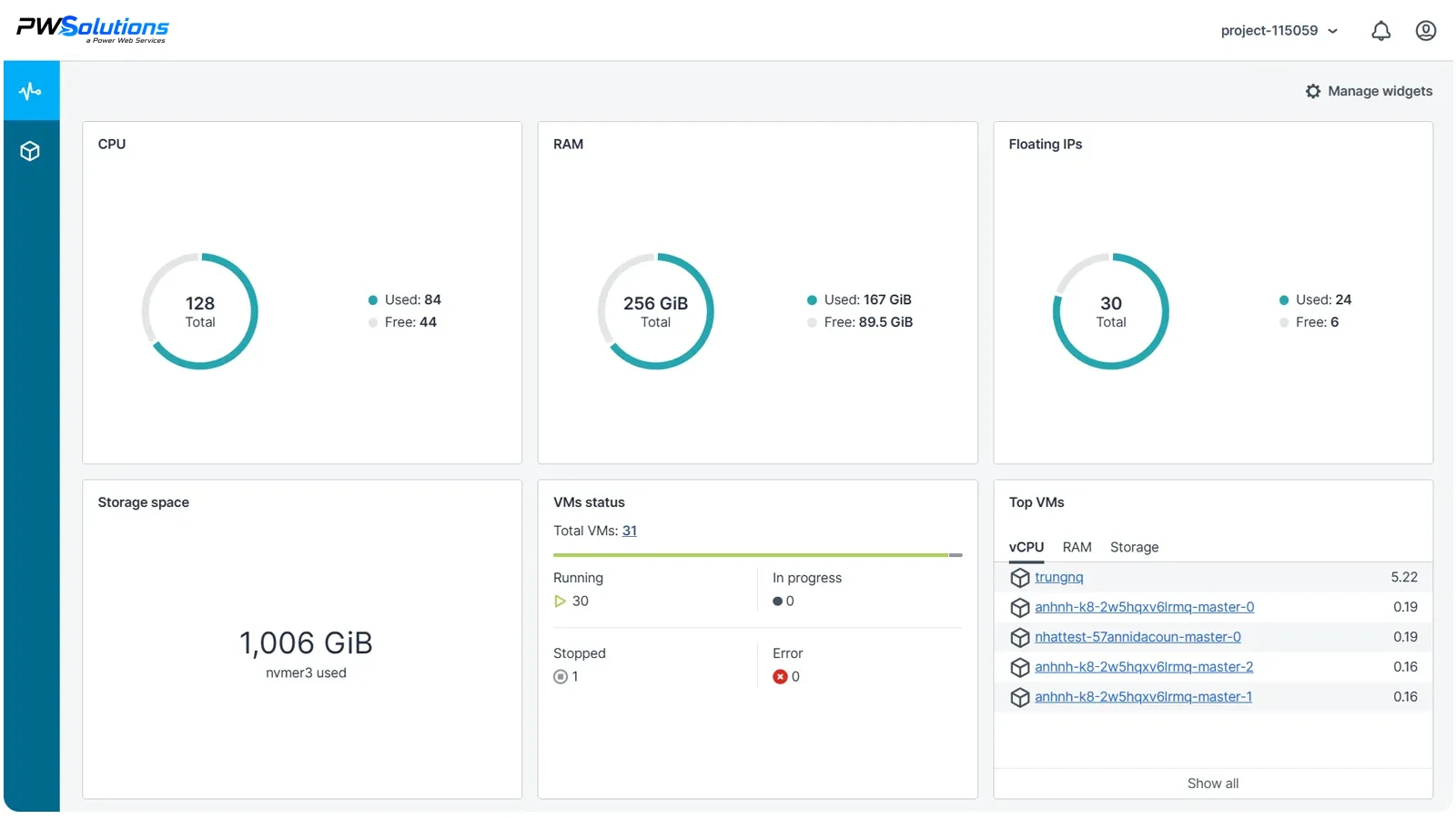Switch to the Storage tab in Top VMs
The height and width of the screenshot is (819, 1456).
(x=1134, y=548)
